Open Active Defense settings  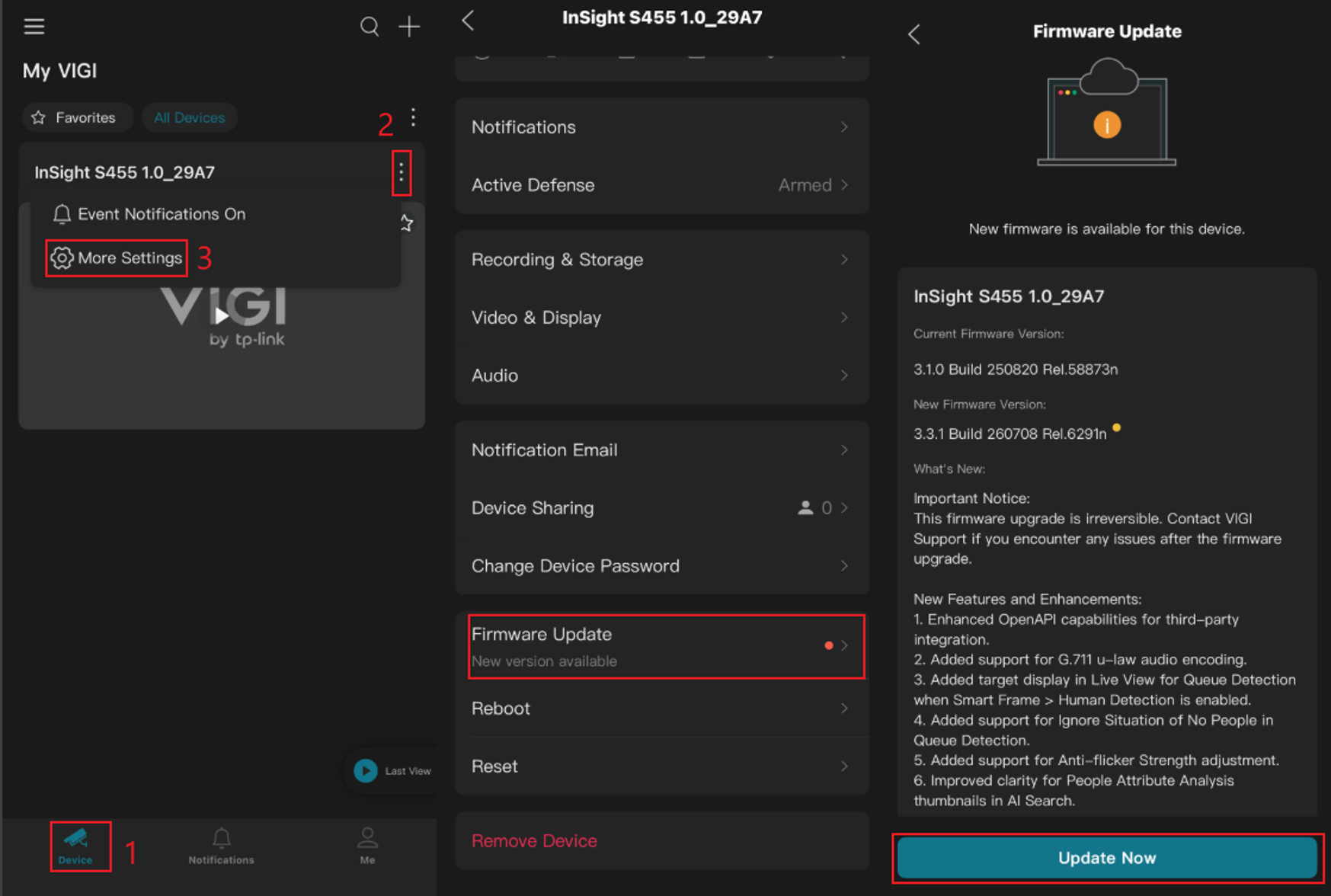[x=662, y=185]
